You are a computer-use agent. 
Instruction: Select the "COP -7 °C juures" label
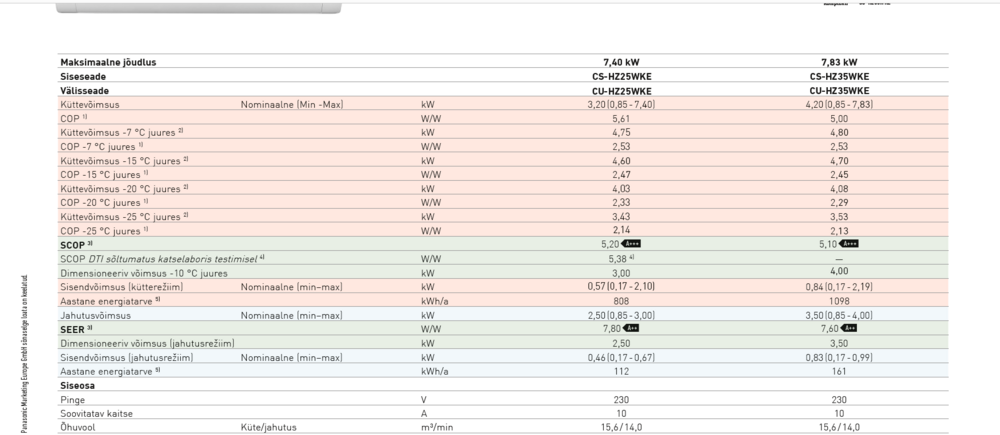(x=104, y=147)
